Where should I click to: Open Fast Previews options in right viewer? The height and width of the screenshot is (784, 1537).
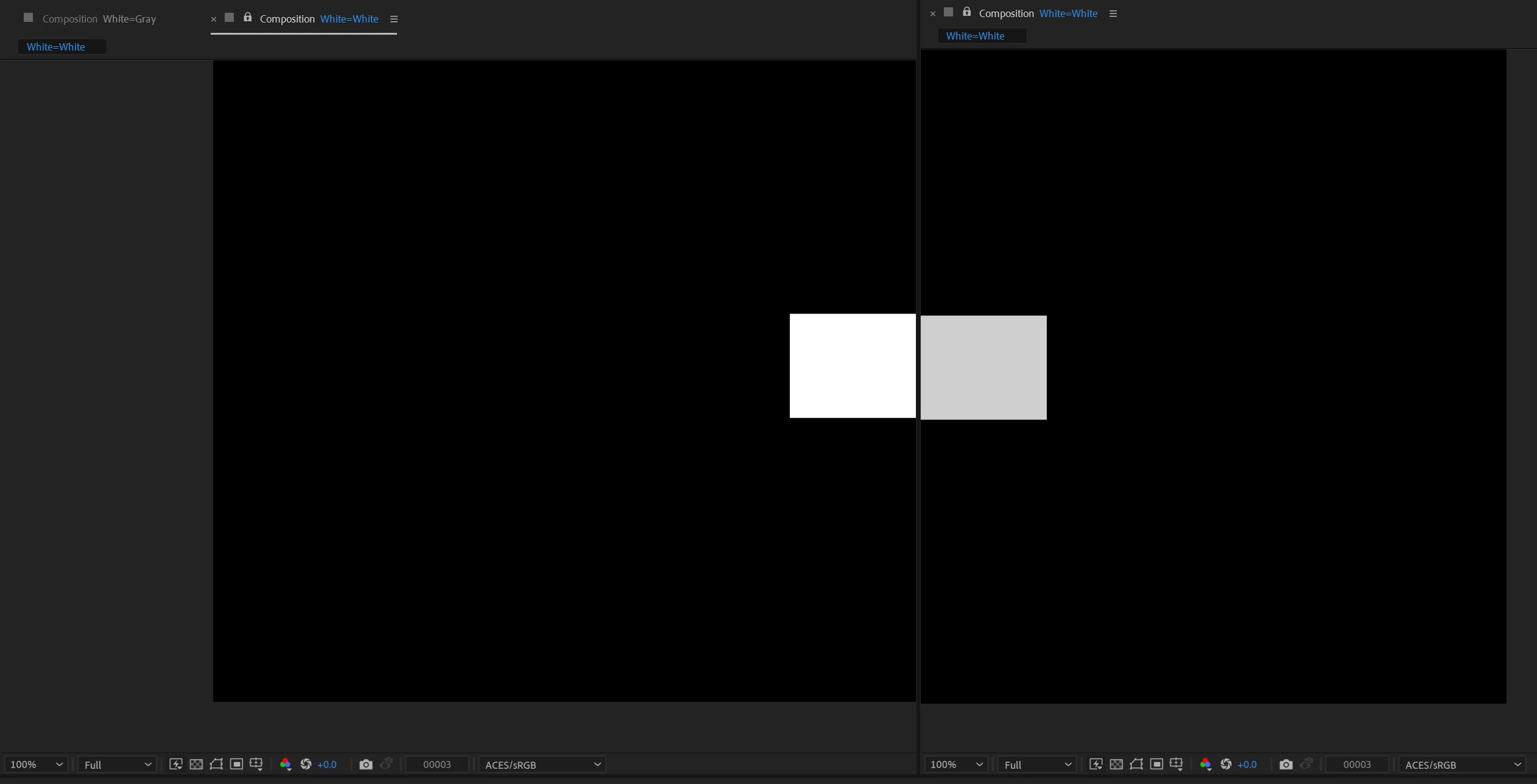(1096, 764)
